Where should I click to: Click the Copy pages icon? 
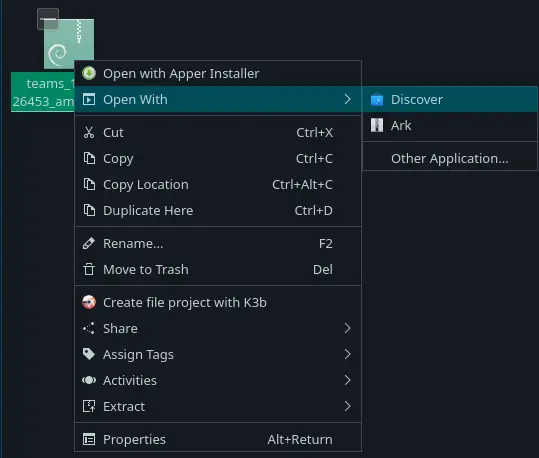(89, 159)
